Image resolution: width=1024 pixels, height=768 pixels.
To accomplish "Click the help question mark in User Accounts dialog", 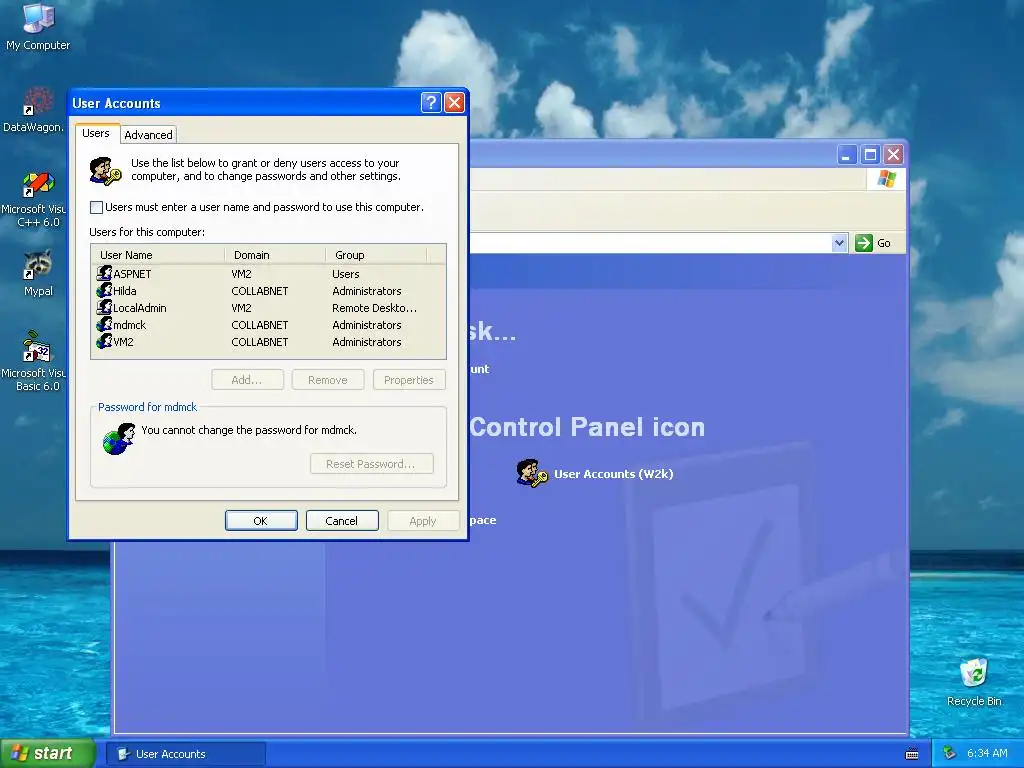I will pyautogui.click(x=431, y=103).
